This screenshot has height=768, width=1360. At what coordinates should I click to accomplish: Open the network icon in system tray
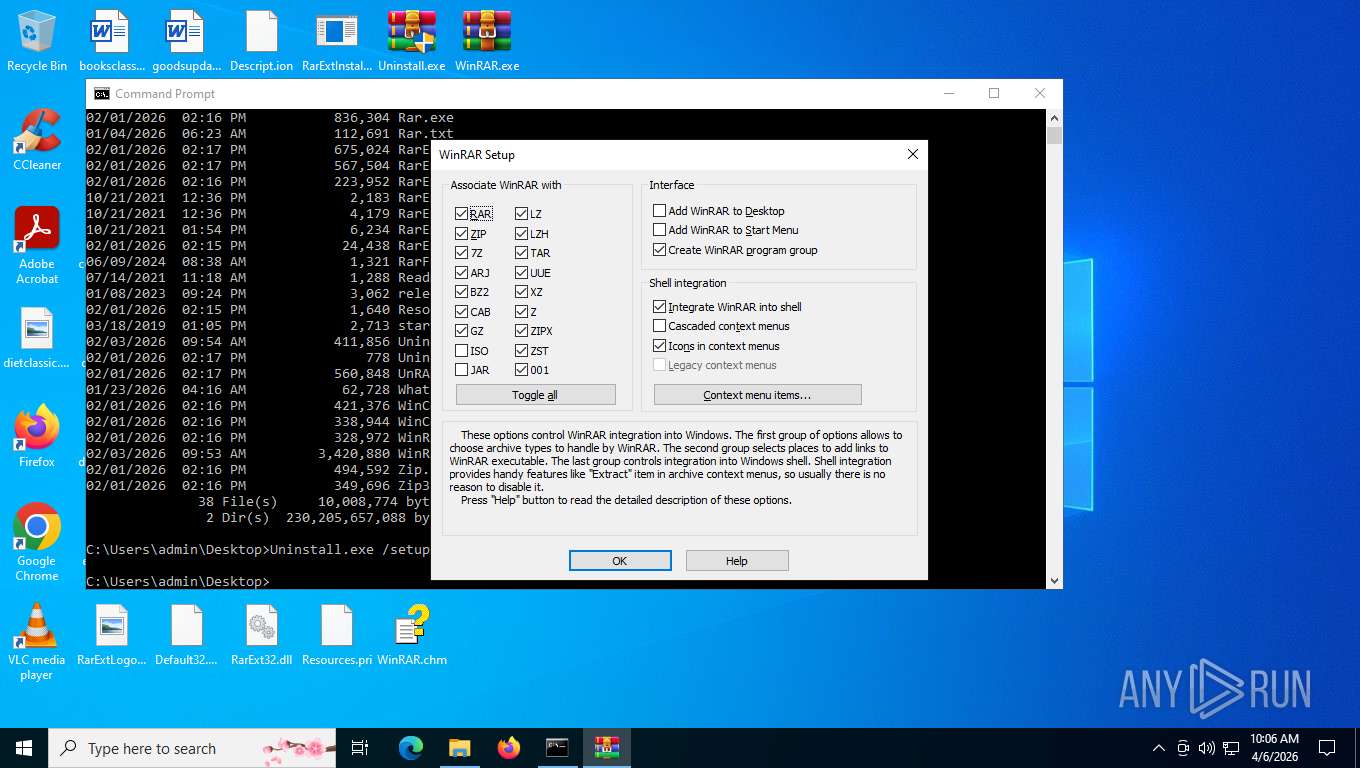coord(1231,748)
